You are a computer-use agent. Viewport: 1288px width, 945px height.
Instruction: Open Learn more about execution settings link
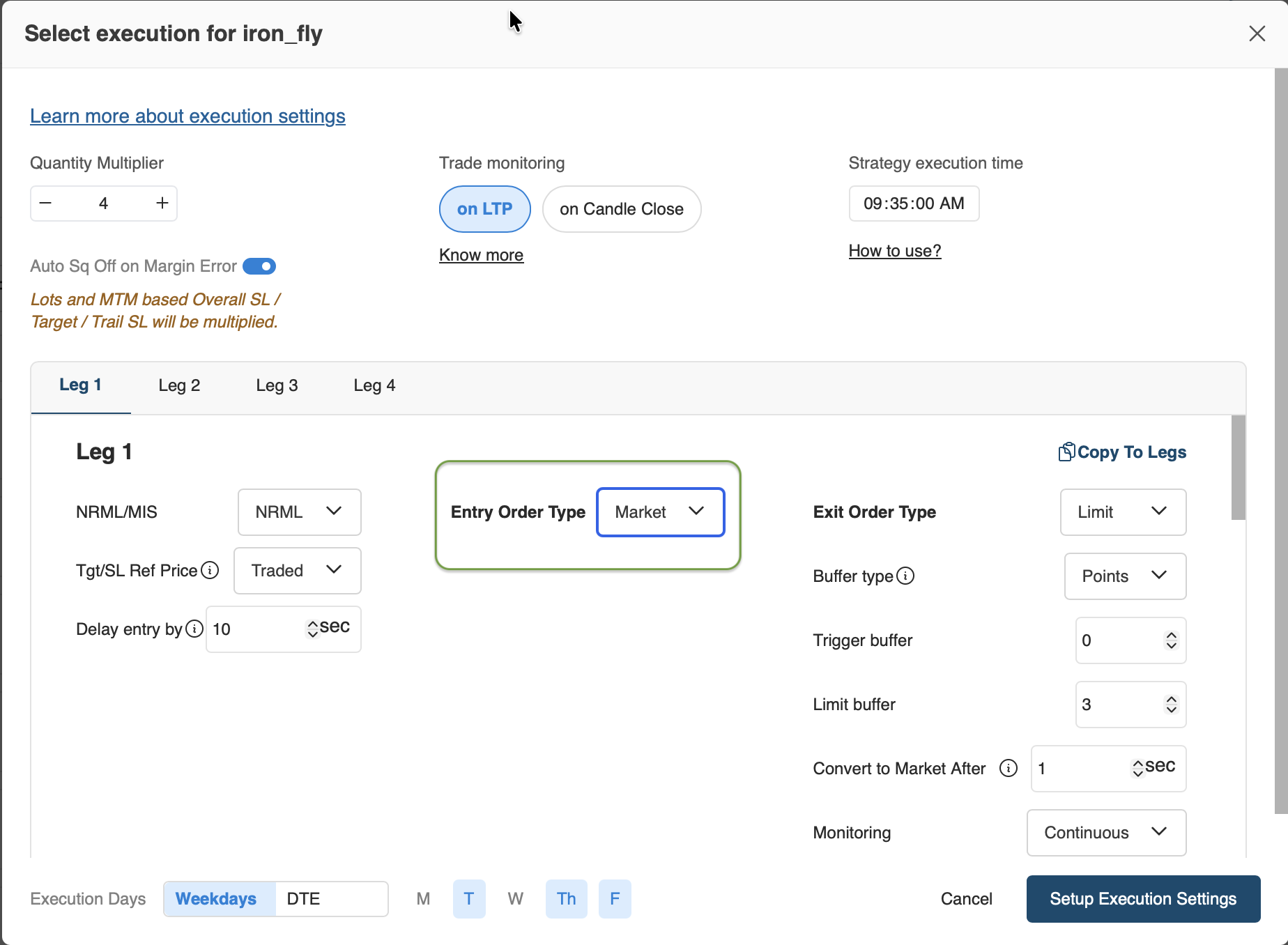pyautogui.click(x=187, y=116)
